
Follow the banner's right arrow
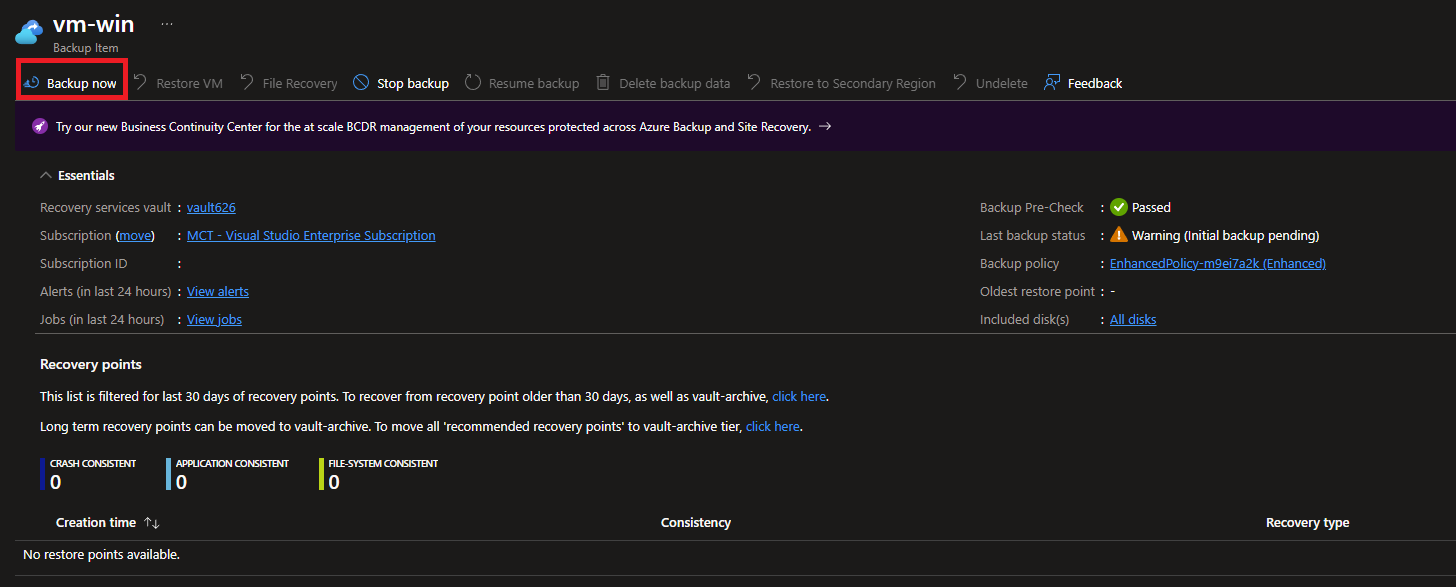coord(825,127)
